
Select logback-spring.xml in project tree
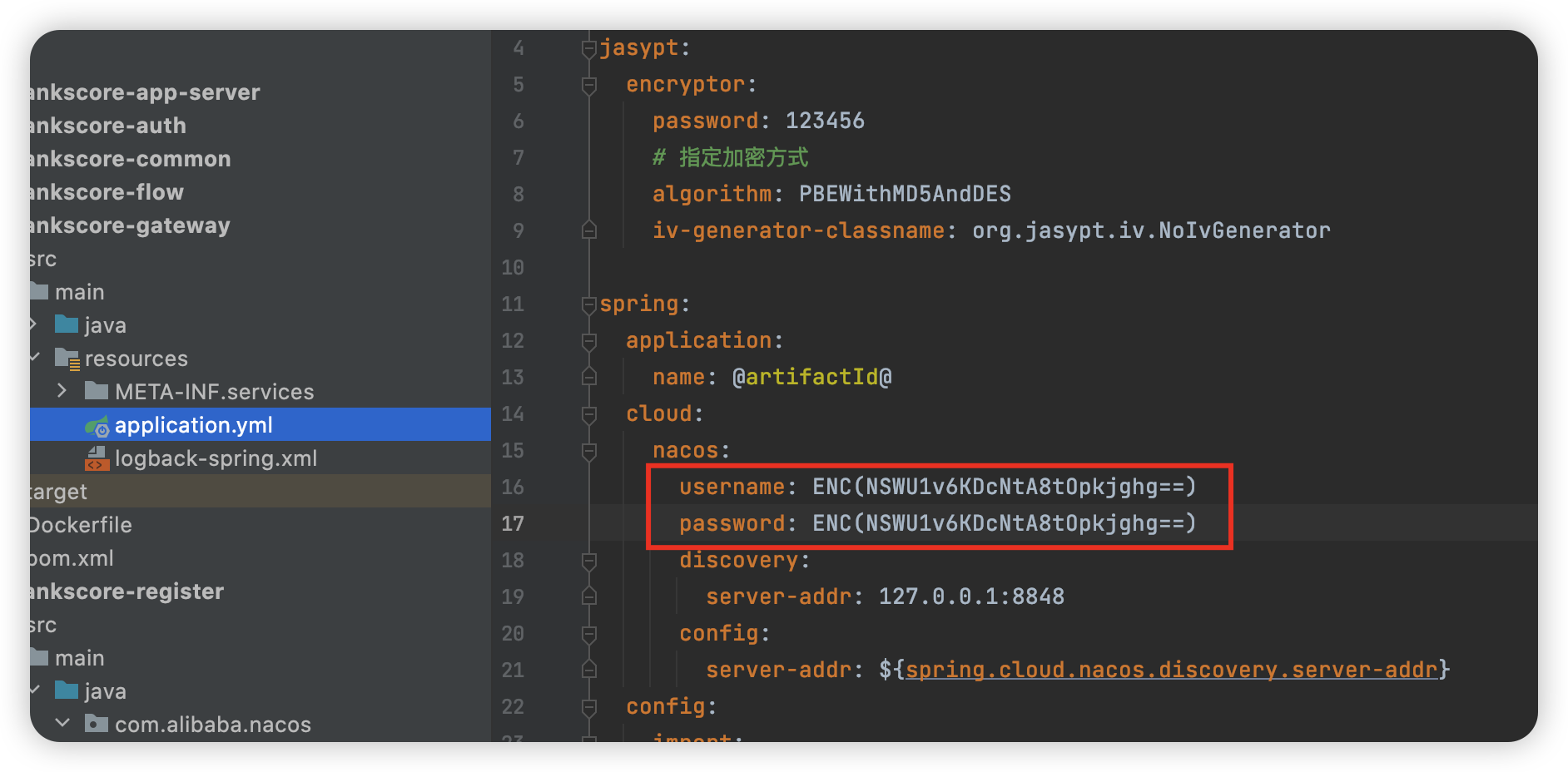[216, 458]
